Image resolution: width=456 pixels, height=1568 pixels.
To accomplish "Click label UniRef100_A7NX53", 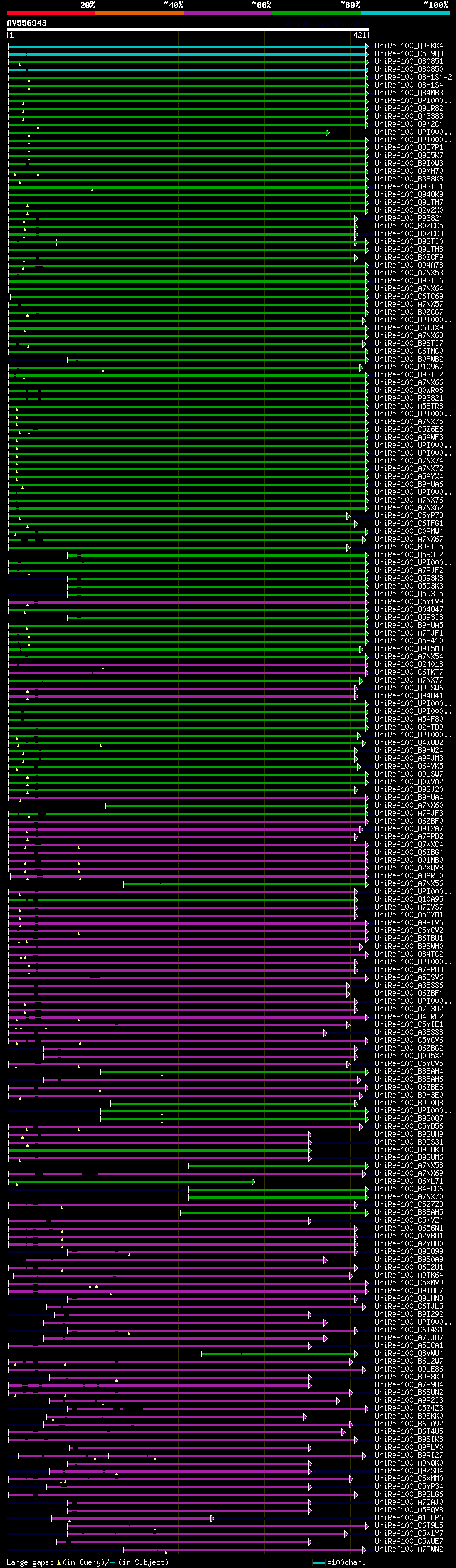I will click(409, 273).
